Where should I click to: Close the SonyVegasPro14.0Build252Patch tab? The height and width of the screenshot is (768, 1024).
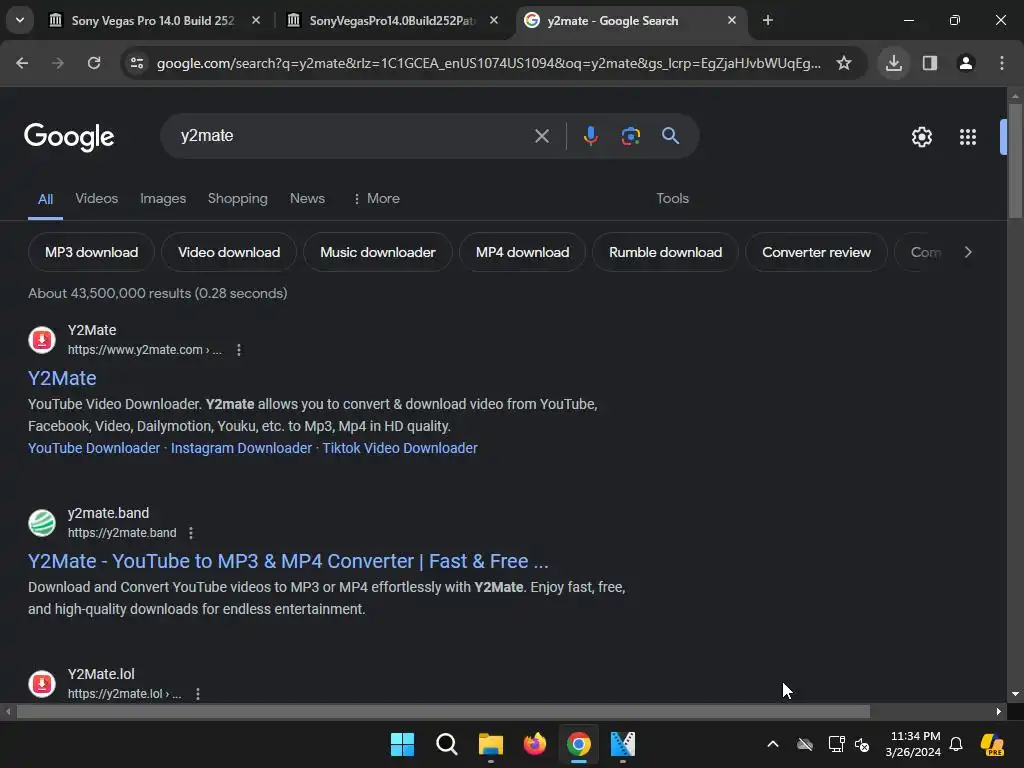point(494,20)
